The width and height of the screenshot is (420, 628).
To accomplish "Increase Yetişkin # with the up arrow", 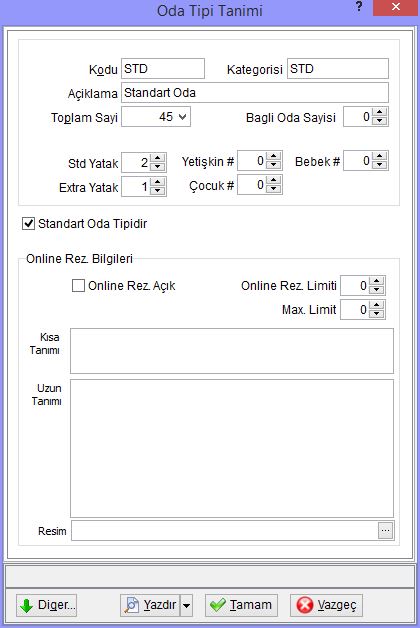I will point(274,156).
